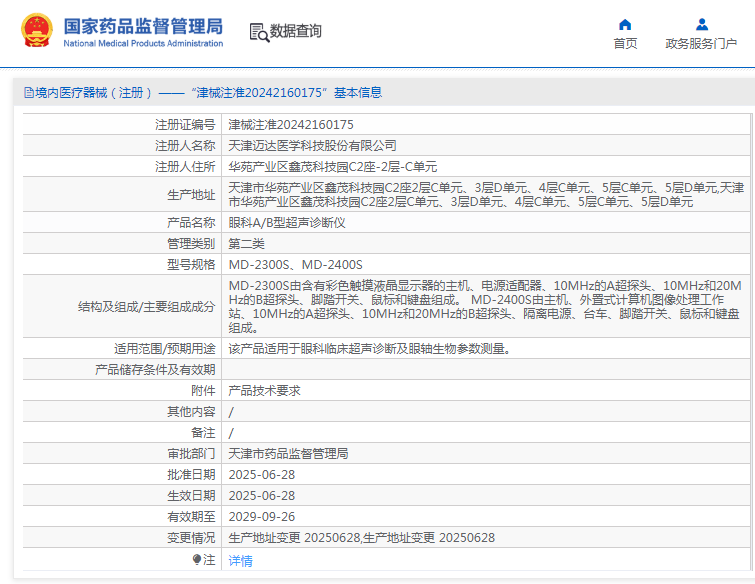Click the model value MD-2300S、MD-2400S

coord(295,265)
